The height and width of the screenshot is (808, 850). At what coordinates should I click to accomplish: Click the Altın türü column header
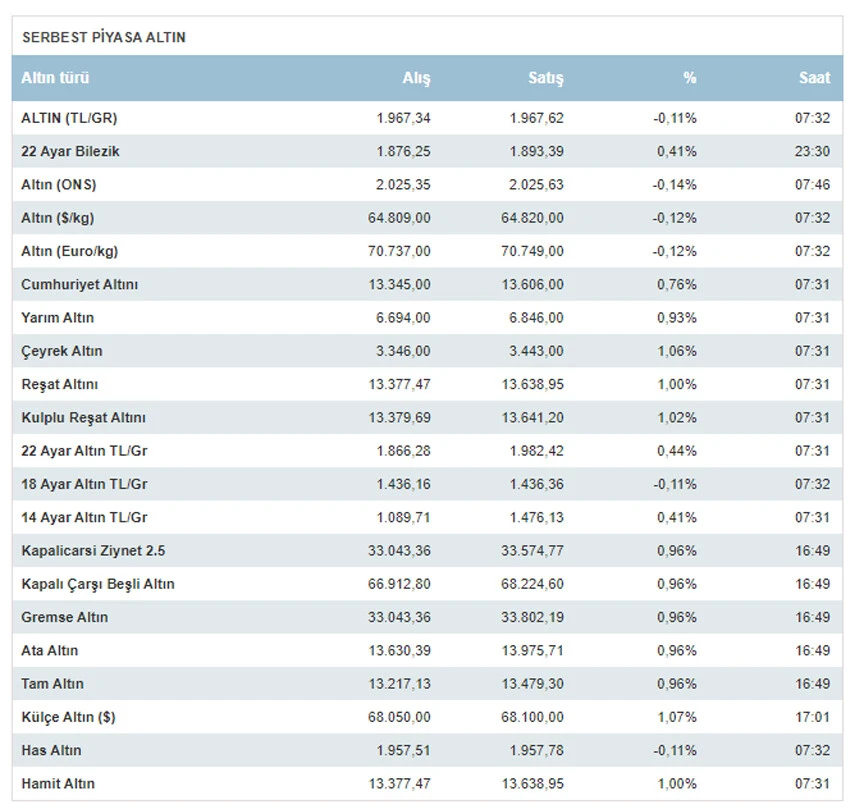(x=55, y=78)
